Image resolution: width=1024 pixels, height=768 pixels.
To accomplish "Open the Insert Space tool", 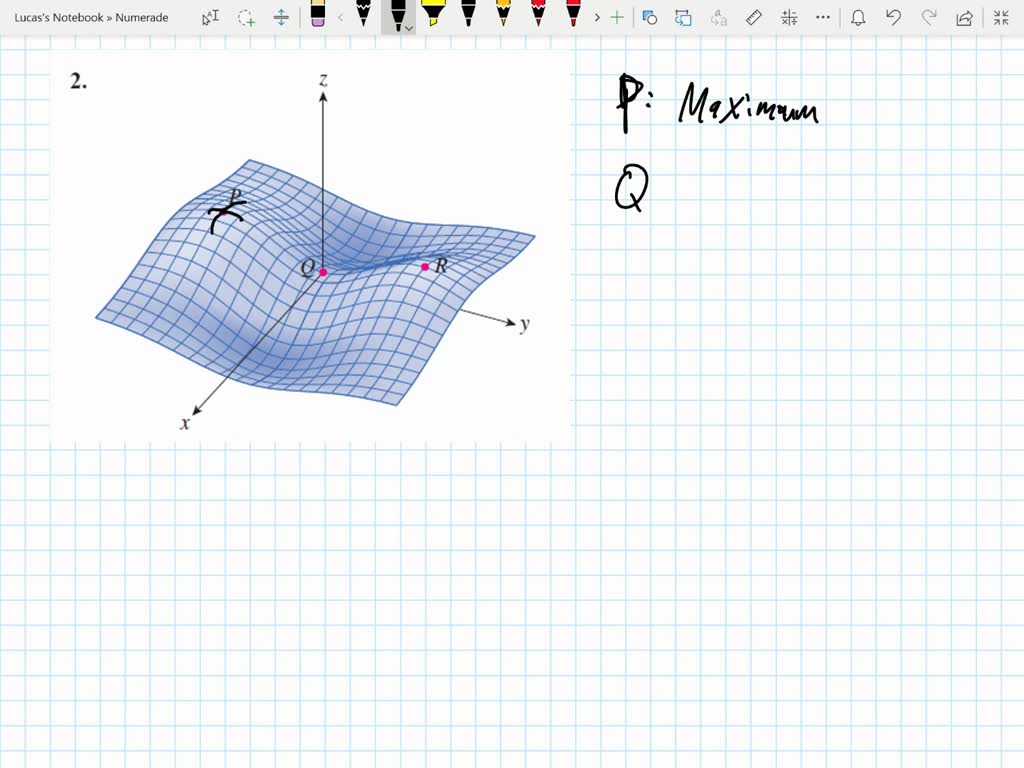I will (281, 17).
